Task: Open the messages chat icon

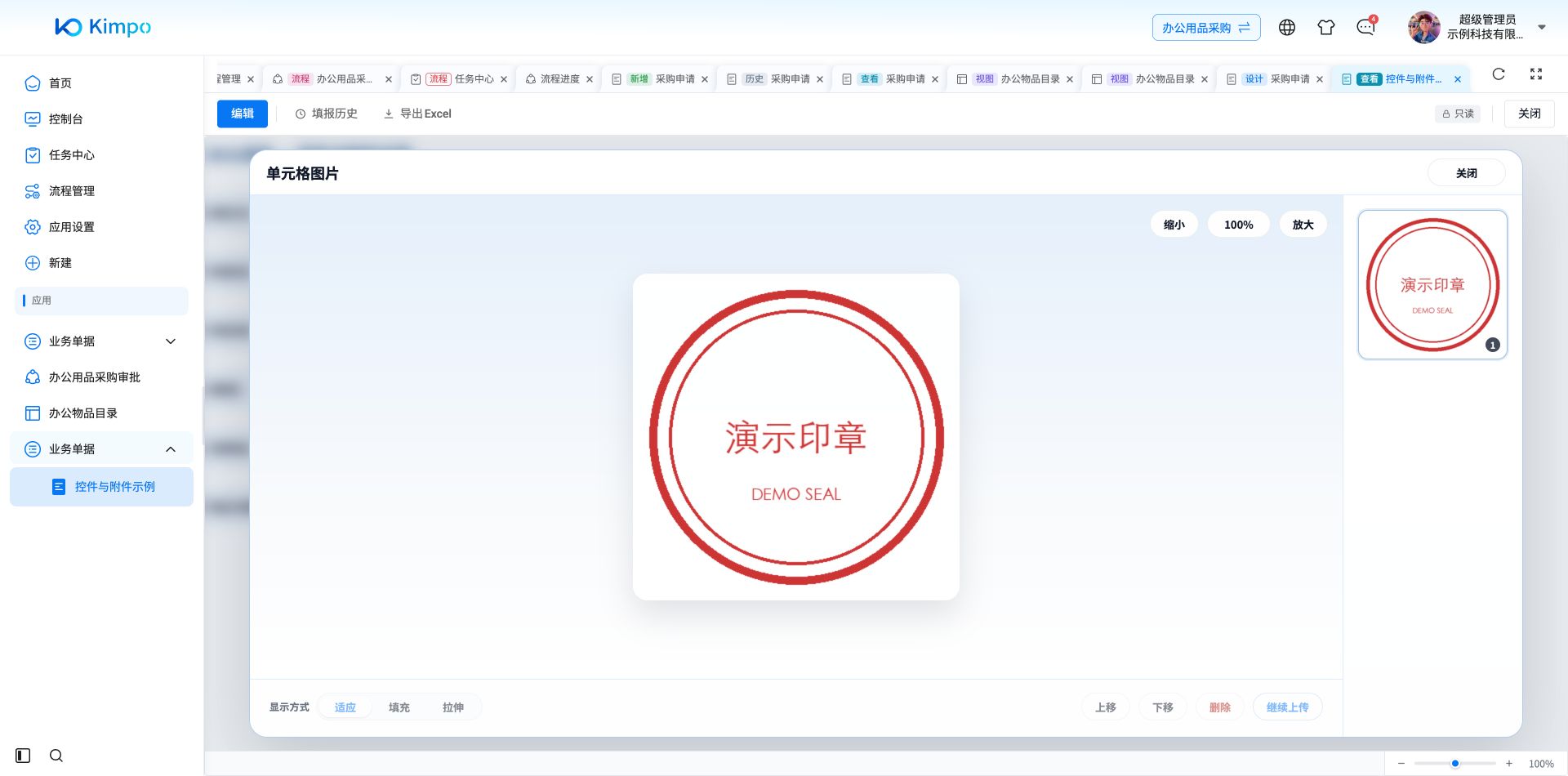Action: pos(1365,28)
